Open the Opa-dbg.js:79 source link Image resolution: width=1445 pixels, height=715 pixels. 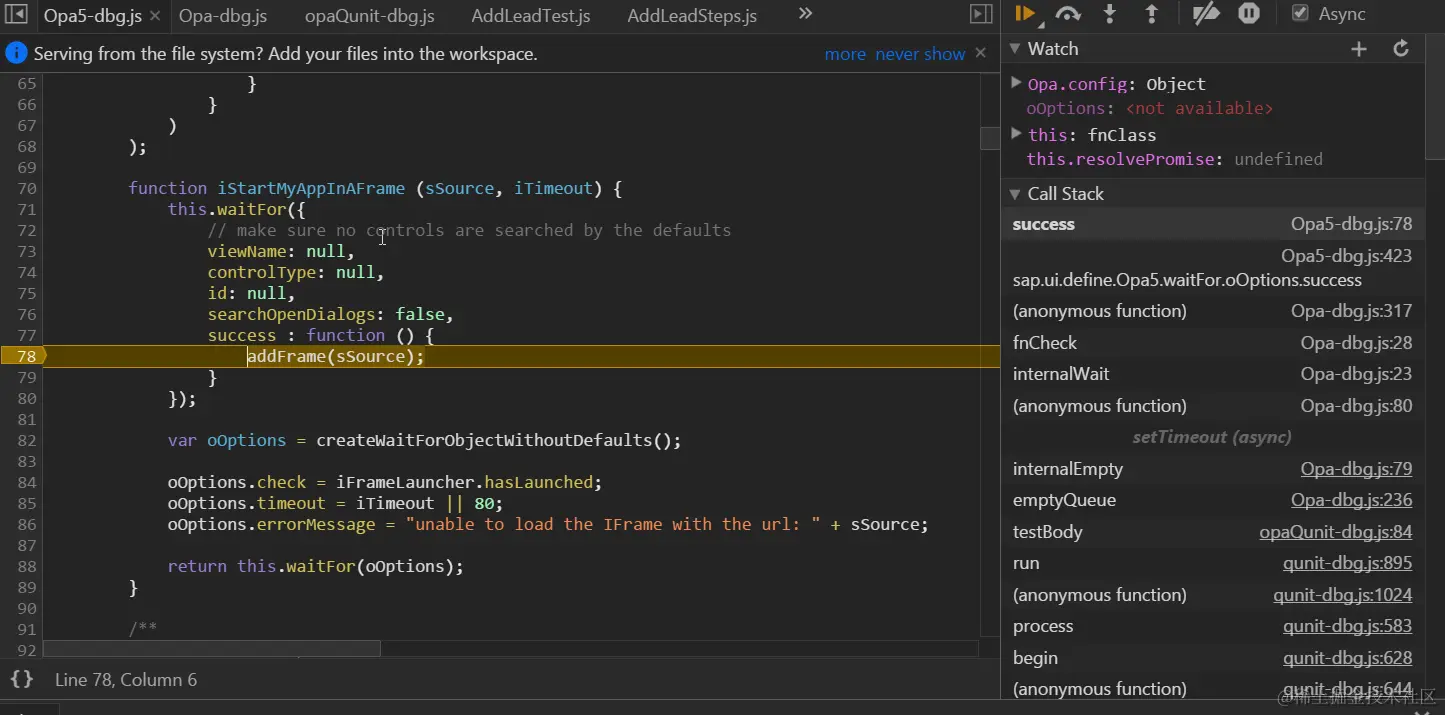coord(1356,469)
